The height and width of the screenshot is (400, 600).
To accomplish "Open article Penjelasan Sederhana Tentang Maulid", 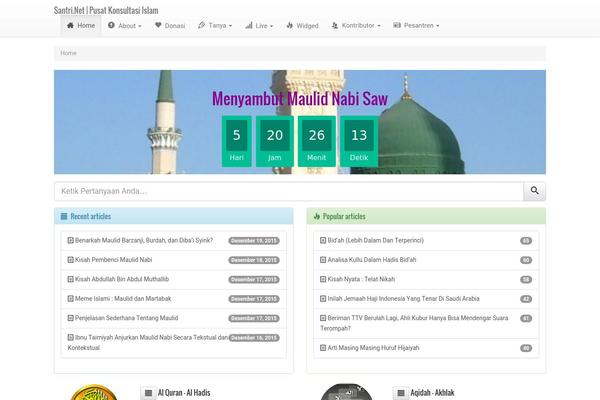I will (126, 318).
